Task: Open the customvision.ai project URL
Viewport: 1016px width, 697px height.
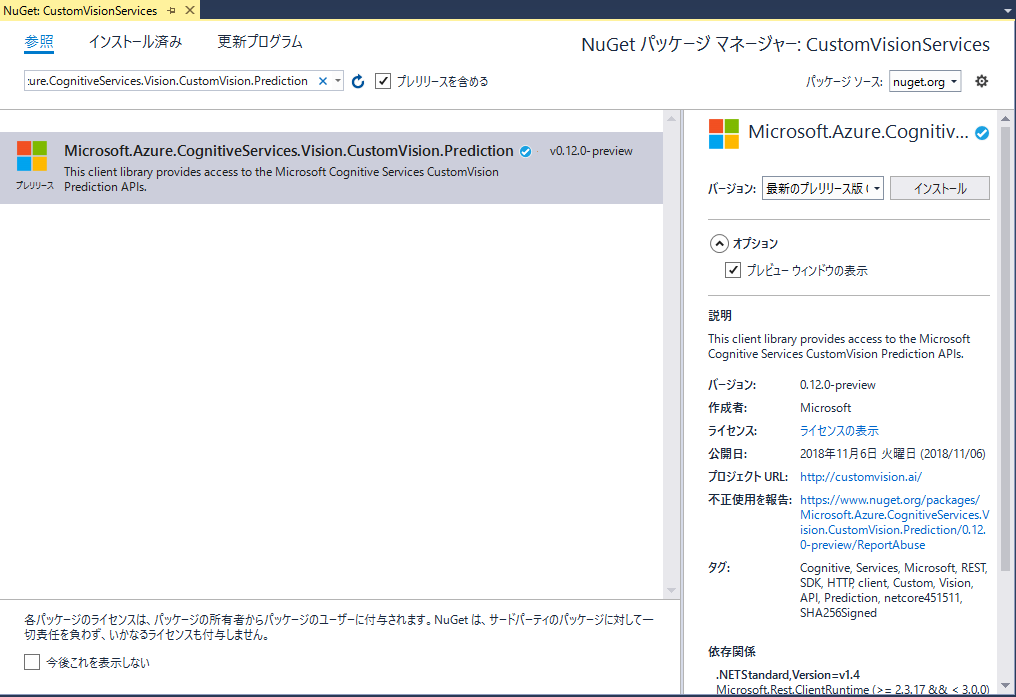Action: click(860, 477)
